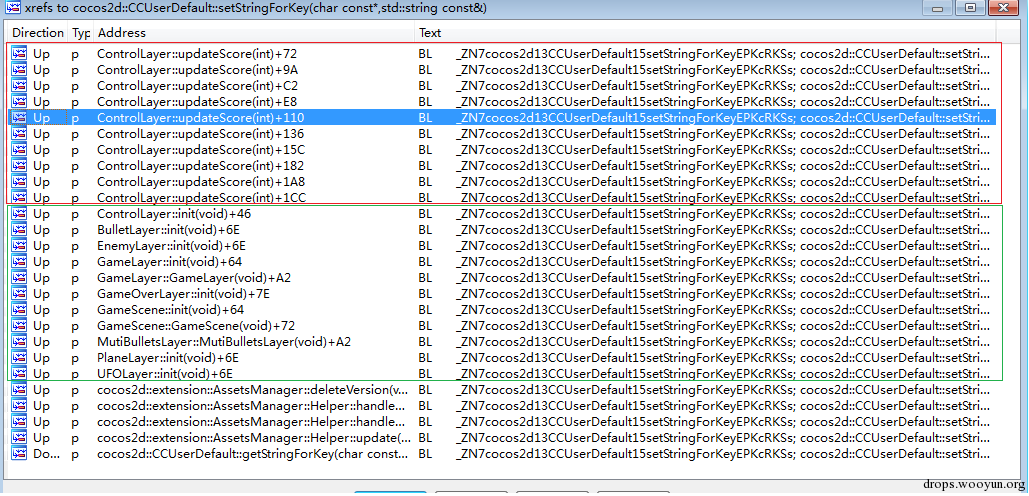Select address ControlLayer::updateScore(int)+C2
The image size is (1029, 496).
198,85
